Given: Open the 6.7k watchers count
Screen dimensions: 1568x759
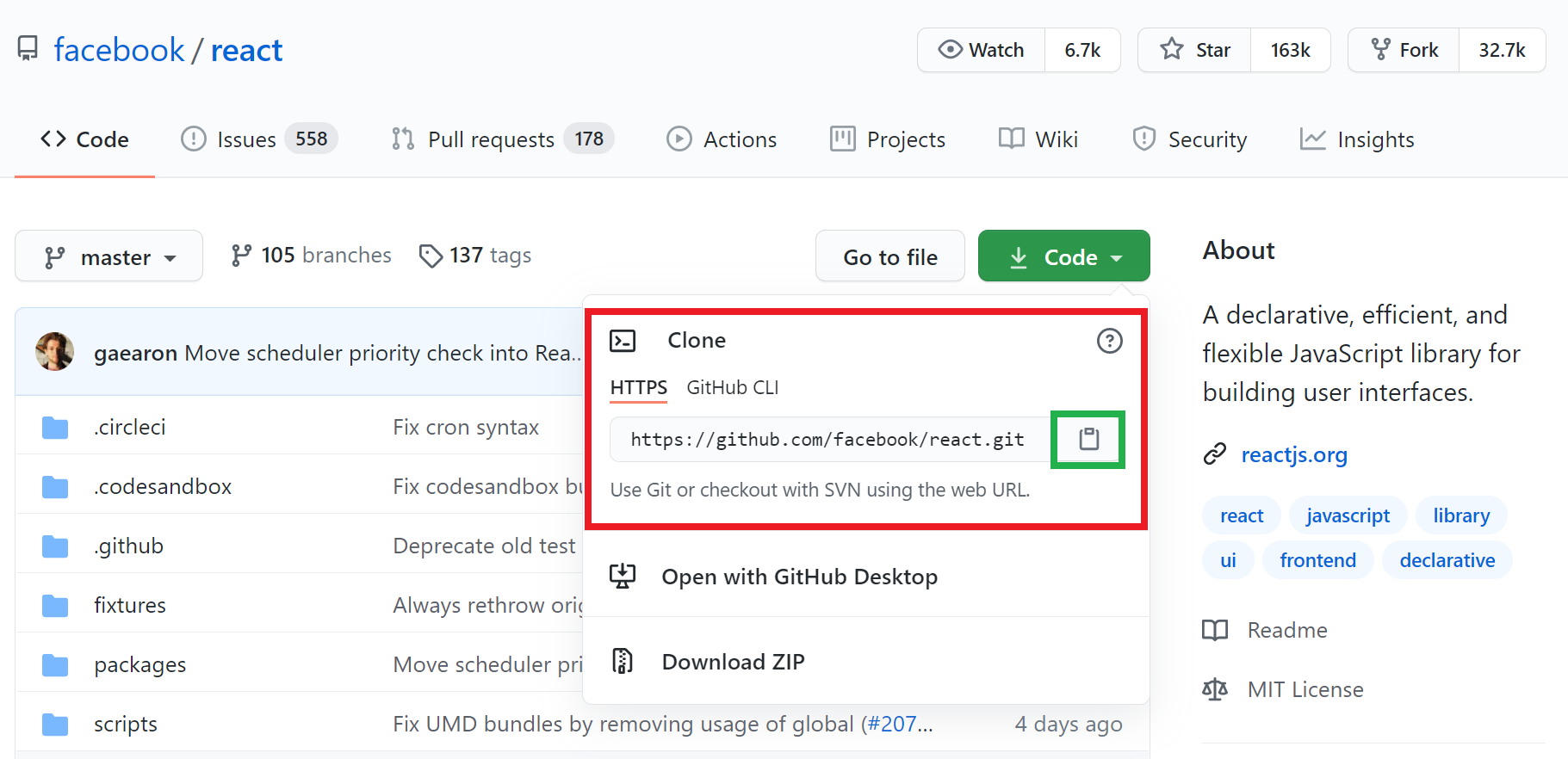Looking at the screenshot, I should click(x=1082, y=50).
